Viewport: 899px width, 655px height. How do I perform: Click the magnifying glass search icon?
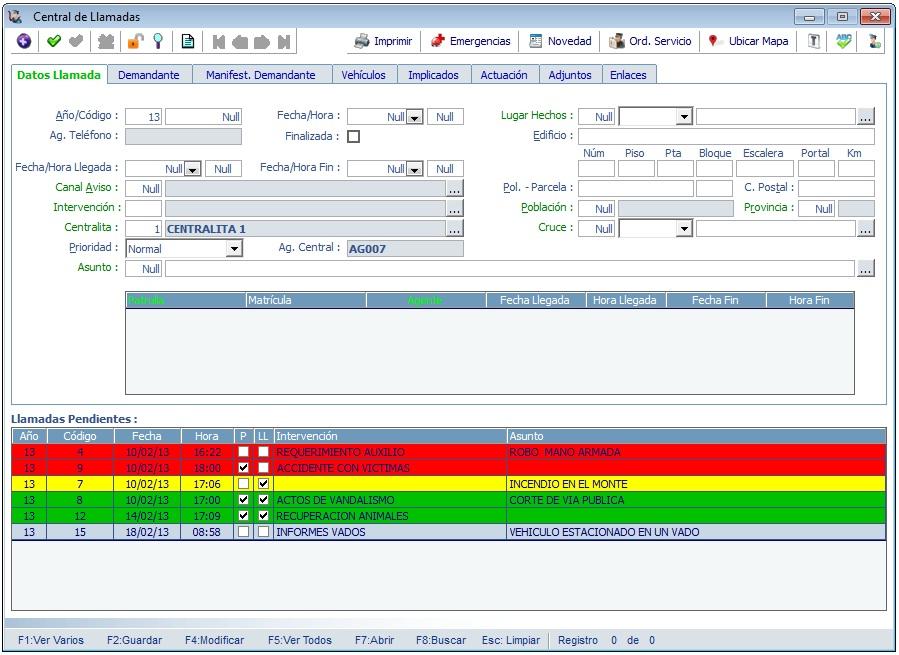coord(158,41)
